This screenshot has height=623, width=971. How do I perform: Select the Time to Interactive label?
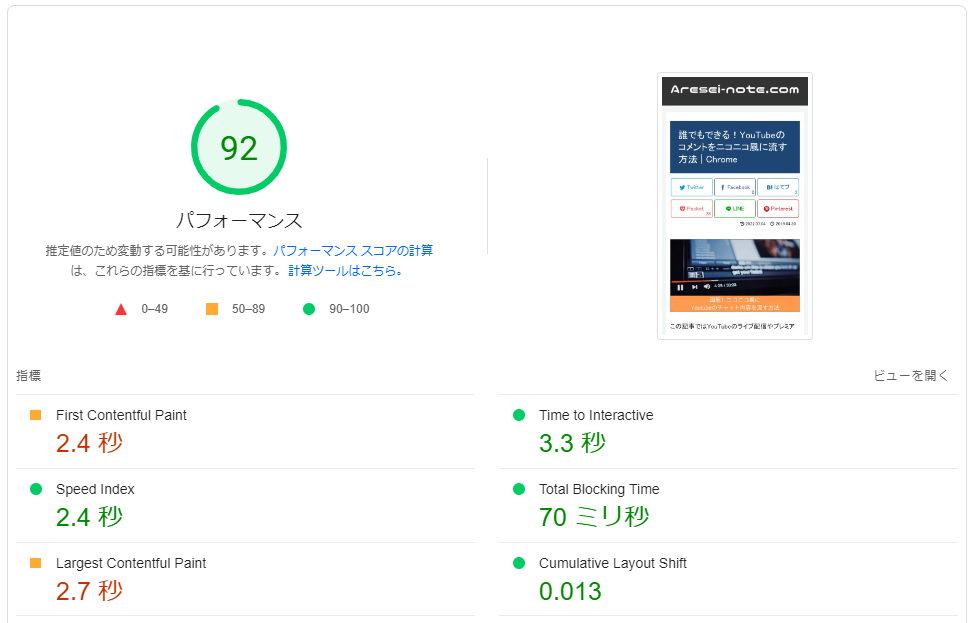(596, 415)
